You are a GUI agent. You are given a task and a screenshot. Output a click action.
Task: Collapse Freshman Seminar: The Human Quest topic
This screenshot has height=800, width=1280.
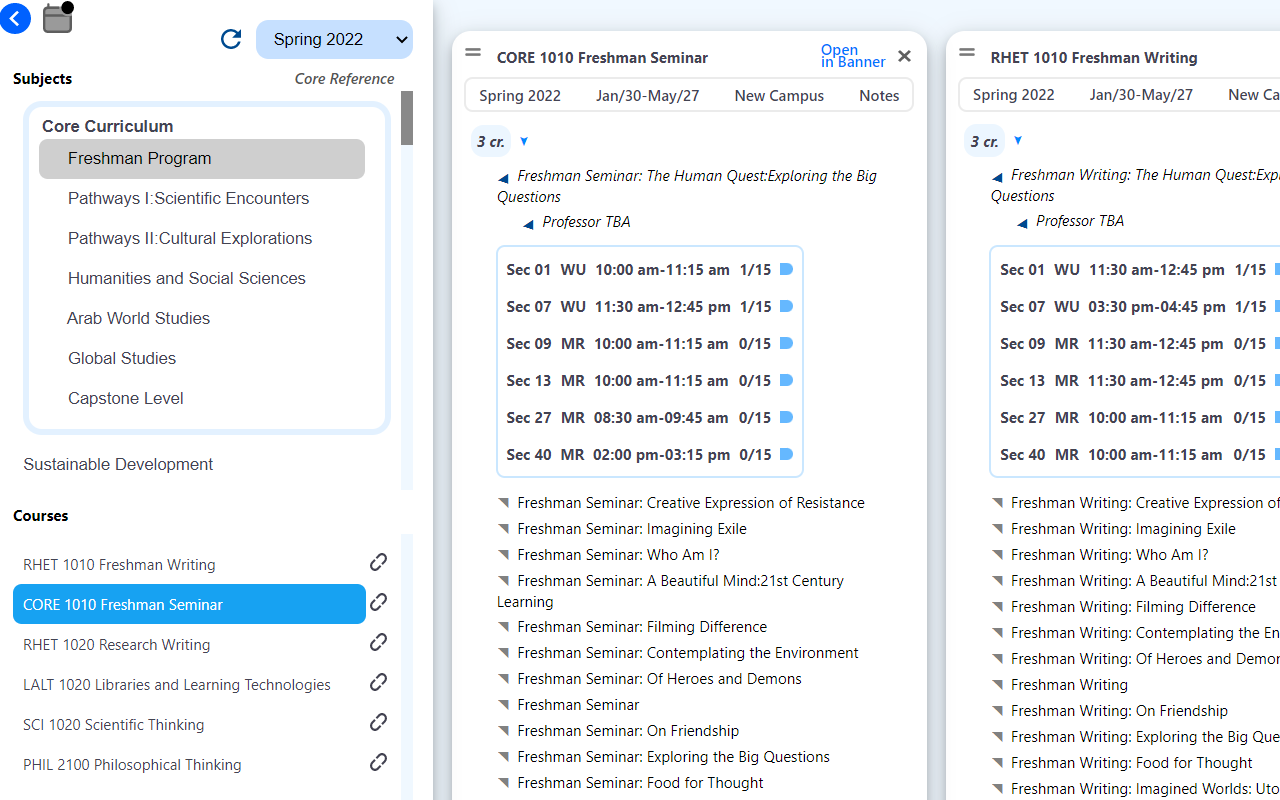pyautogui.click(x=503, y=178)
